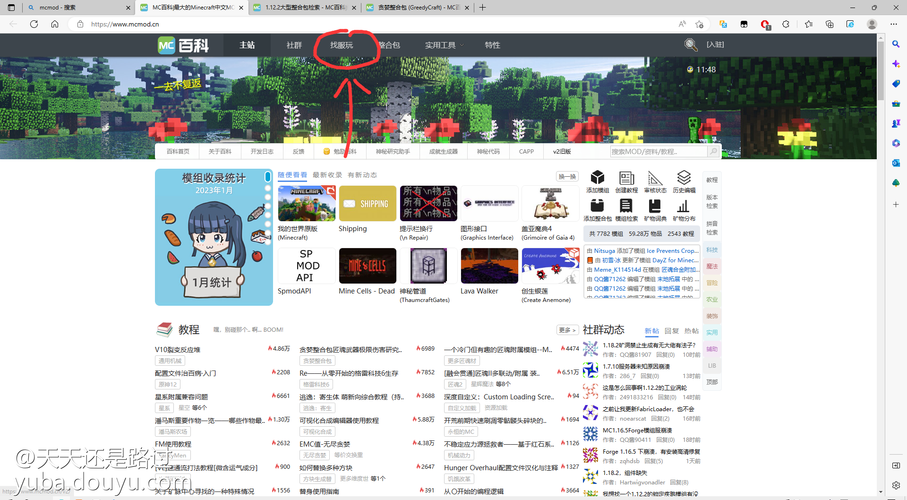Open the Lava Walker mod thumbnail
907x500 pixels.
(x=489, y=266)
